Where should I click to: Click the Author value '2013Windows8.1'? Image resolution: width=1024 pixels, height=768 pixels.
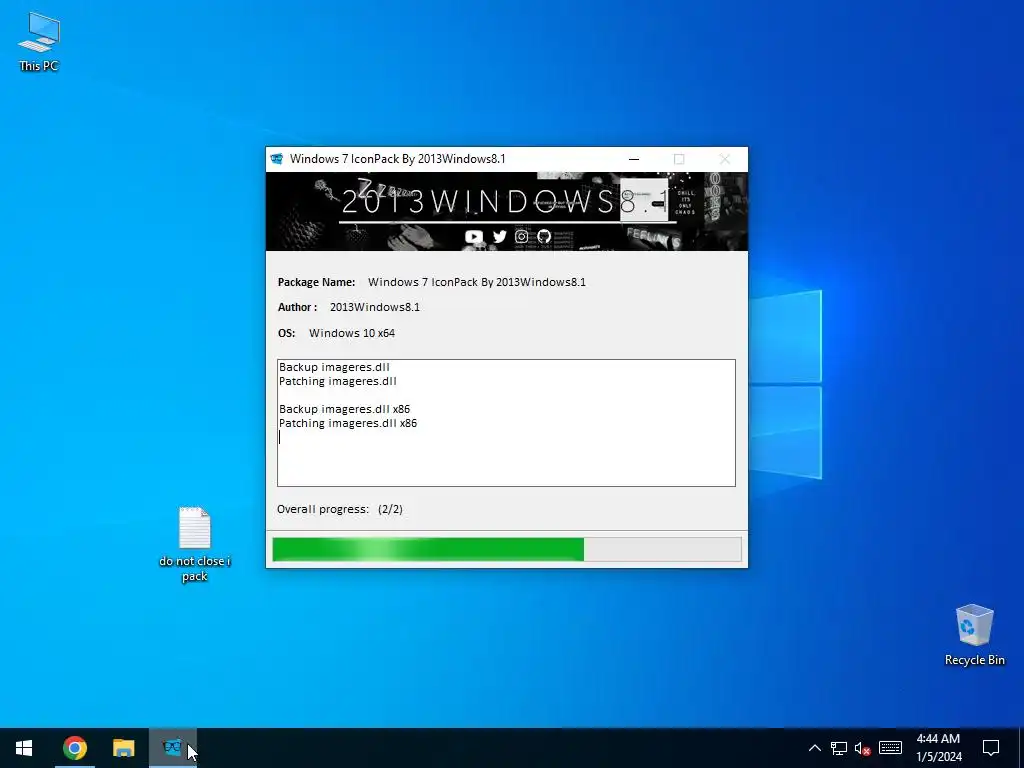(374, 307)
